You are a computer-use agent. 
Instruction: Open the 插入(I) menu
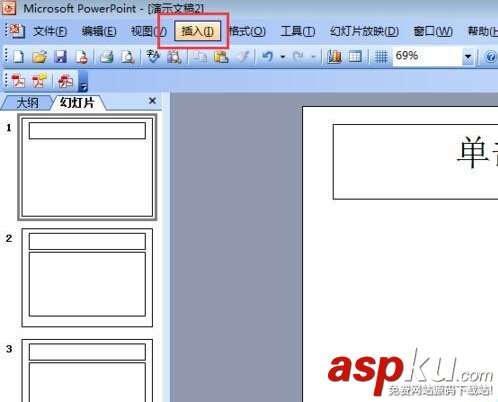point(198,31)
